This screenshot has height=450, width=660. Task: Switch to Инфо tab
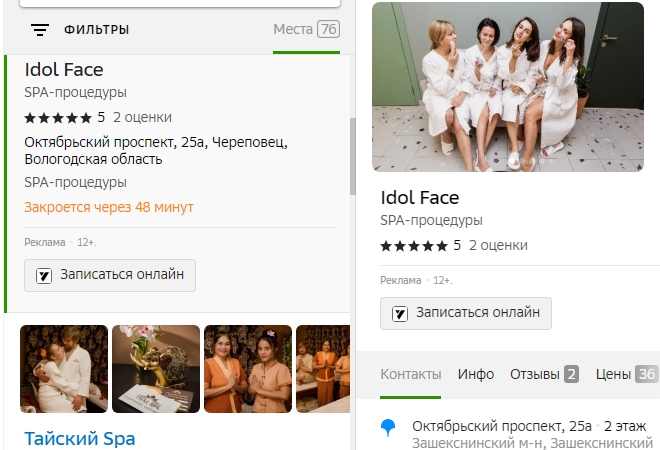tap(476, 374)
